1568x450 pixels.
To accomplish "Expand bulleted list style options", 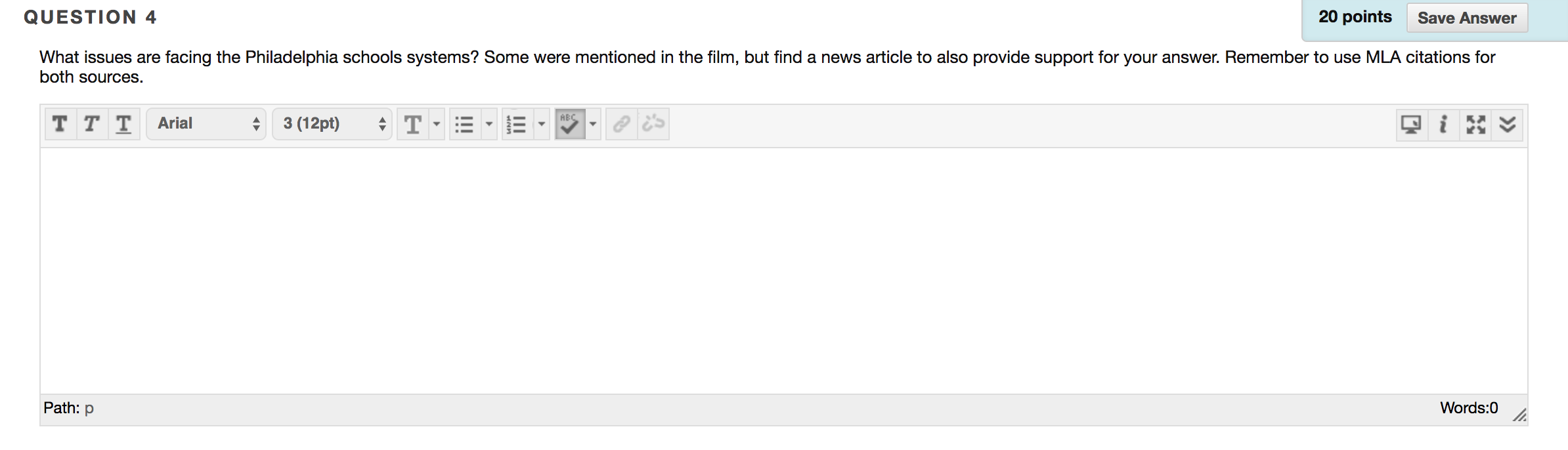I will pyautogui.click(x=489, y=124).
